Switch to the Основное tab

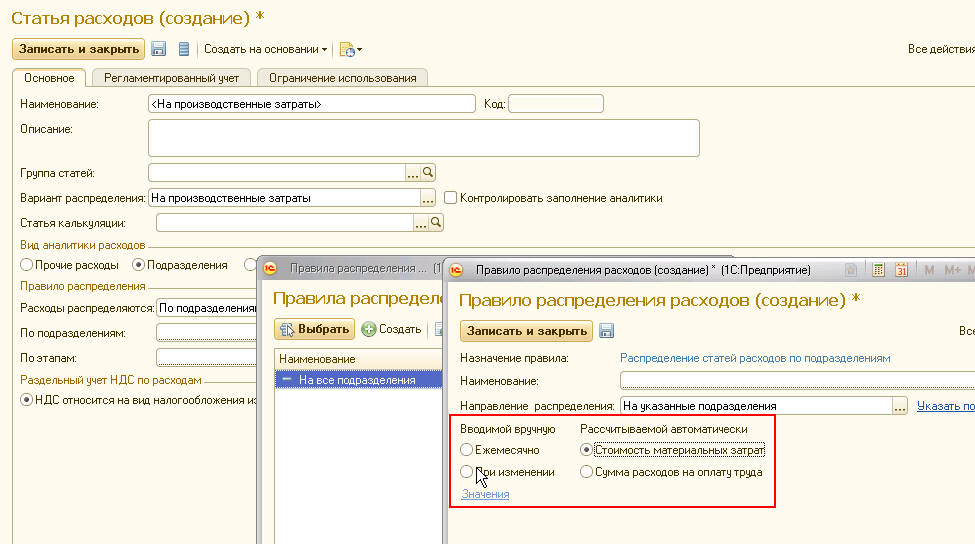[49, 78]
